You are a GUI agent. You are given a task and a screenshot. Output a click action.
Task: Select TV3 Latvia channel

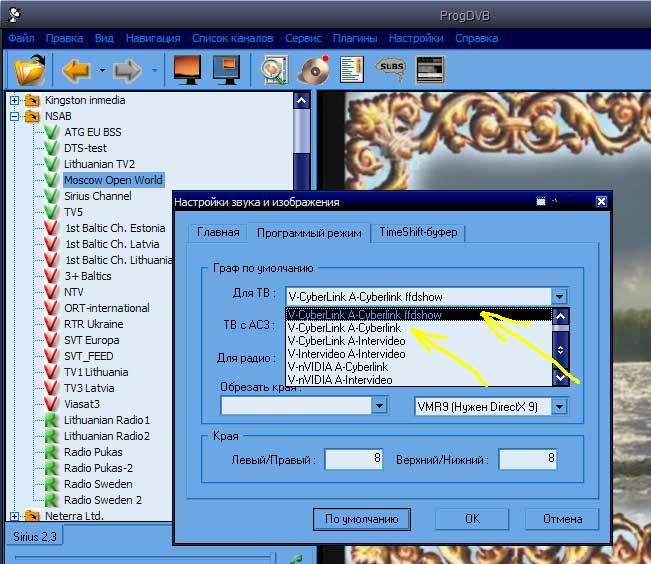89,388
